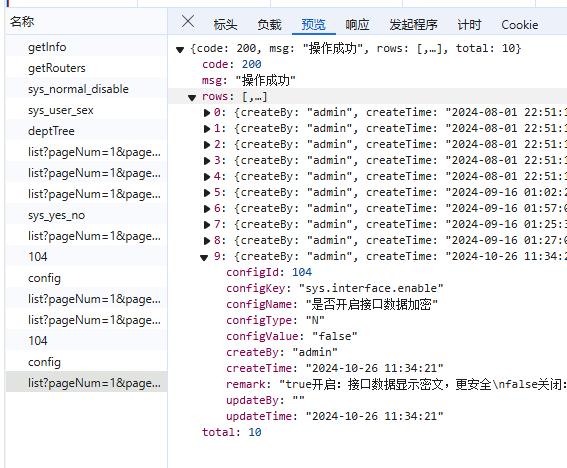Switch to the 计时 tab

(469, 25)
